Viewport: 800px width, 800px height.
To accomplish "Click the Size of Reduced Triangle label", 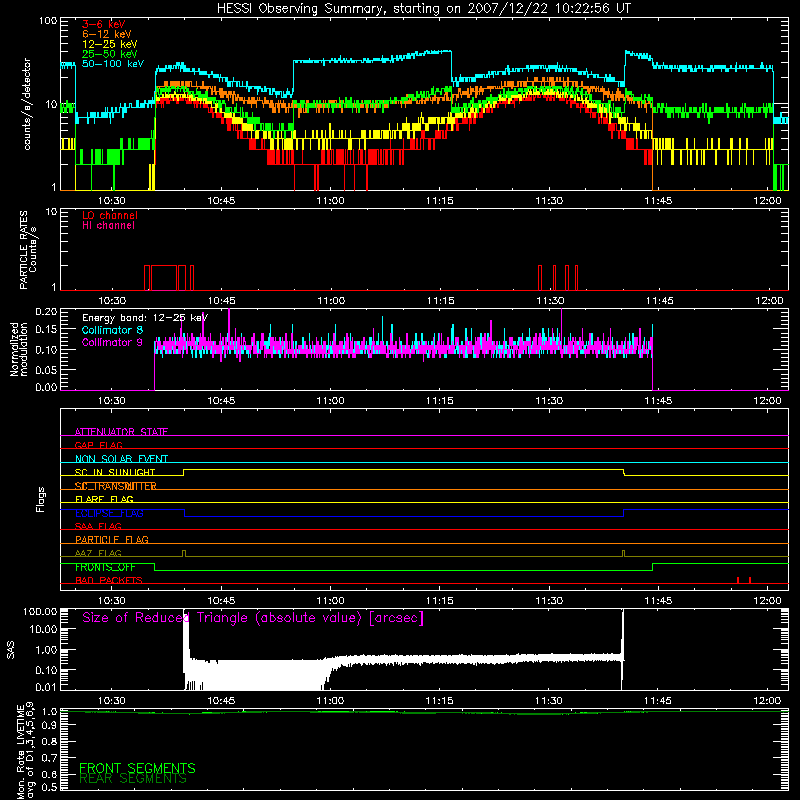I will pyautogui.click(x=253, y=618).
